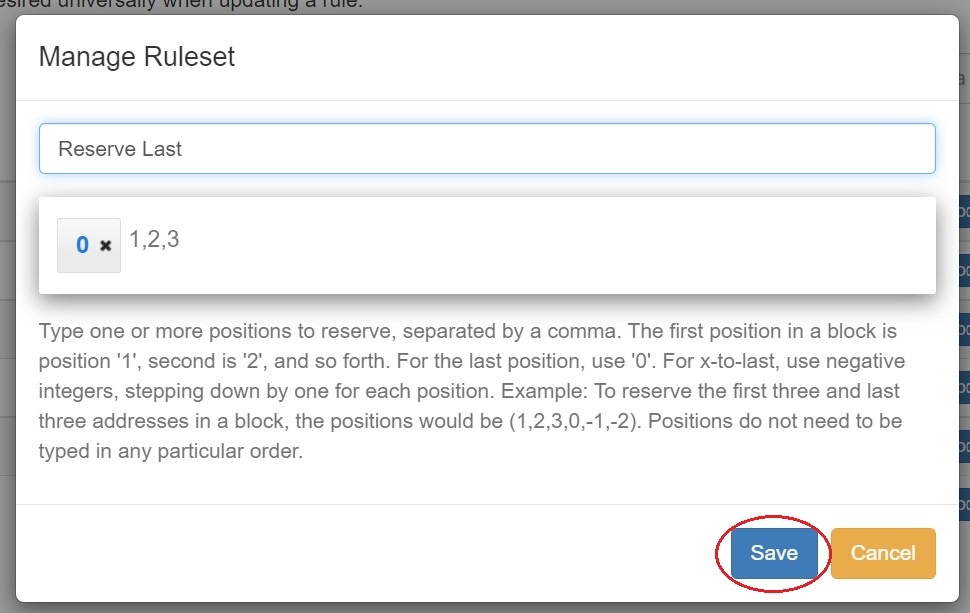Cancel the Manage Ruleset dialog

tap(883, 553)
